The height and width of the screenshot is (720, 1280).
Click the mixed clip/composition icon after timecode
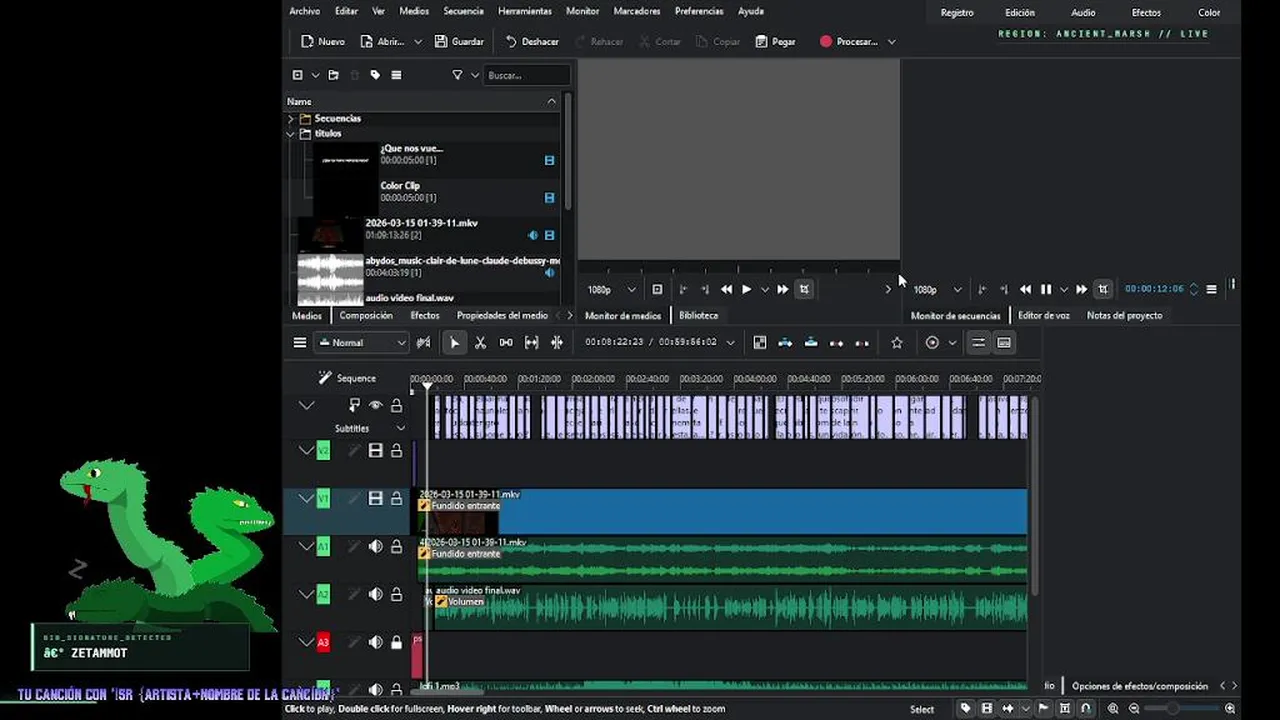pos(760,343)
